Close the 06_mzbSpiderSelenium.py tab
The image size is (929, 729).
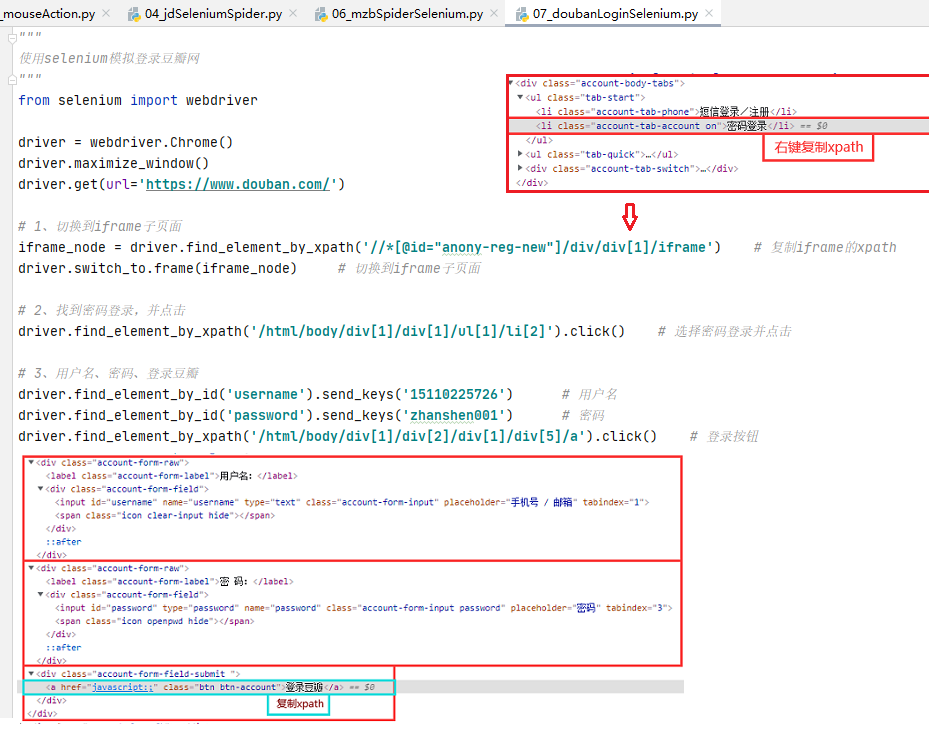coord(494,13)
